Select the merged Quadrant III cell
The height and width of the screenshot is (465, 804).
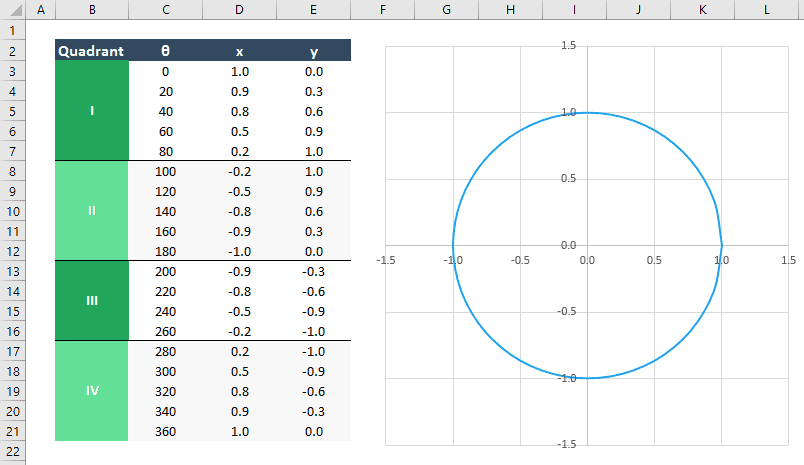tap(92, 301)
